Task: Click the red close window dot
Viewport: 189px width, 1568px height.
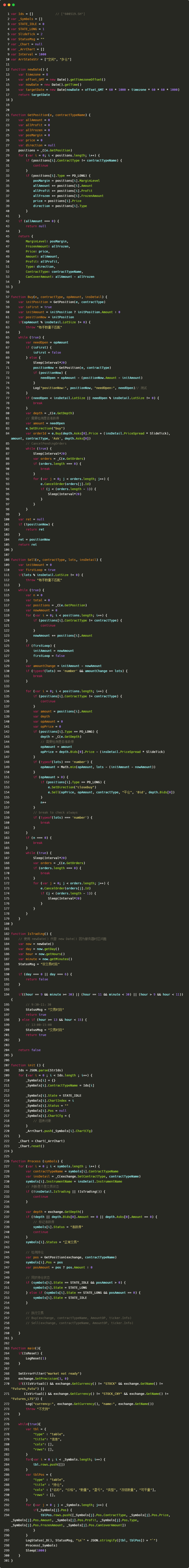Action: tap(5, 5)
